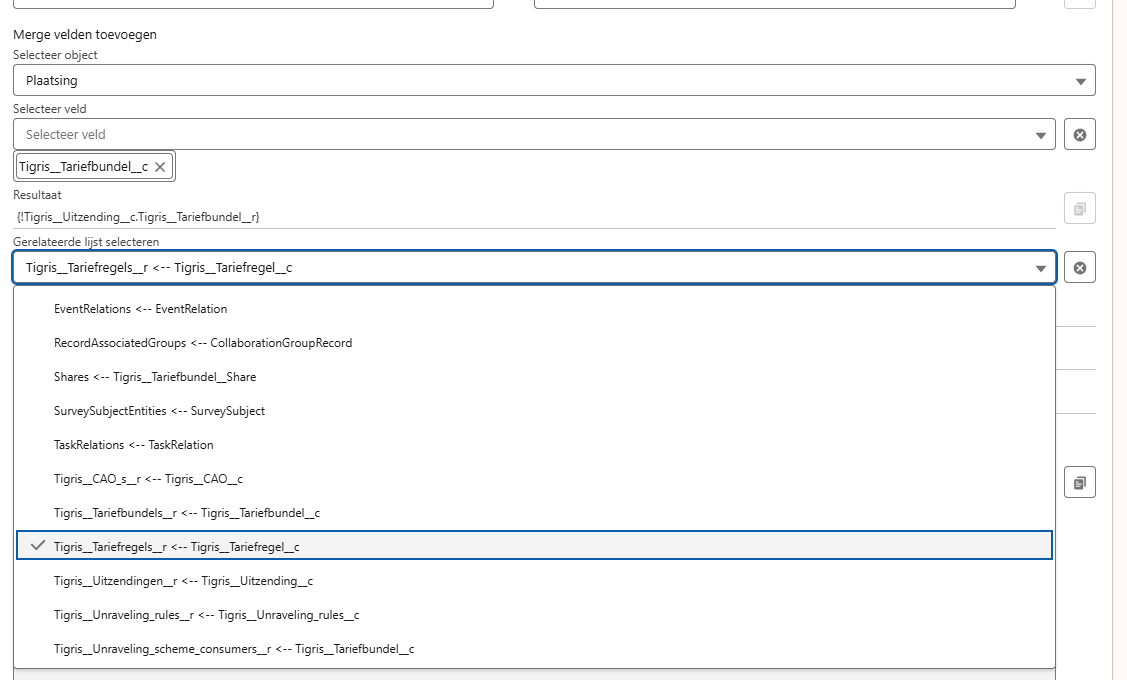Remove the Tigris__Tariefbundel__c pill
Image resolution: width=1127 pixels, height=680 pixels.
tap(160, 167)
